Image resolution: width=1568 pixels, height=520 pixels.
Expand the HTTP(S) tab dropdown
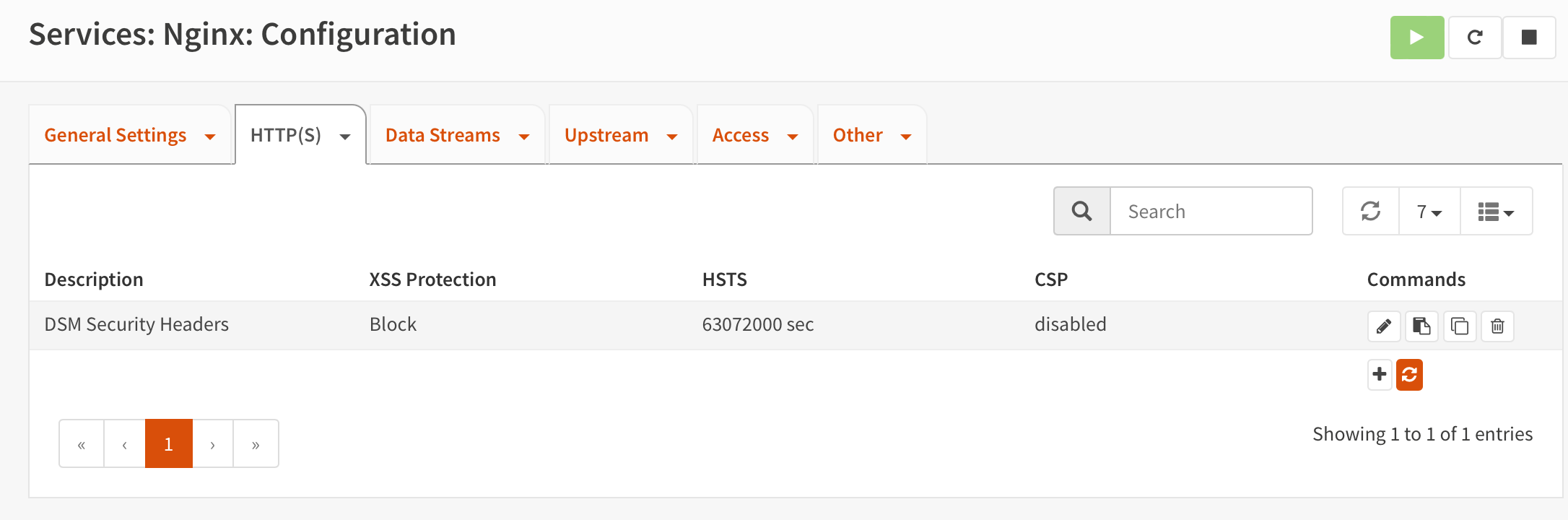tap(345, 136)
